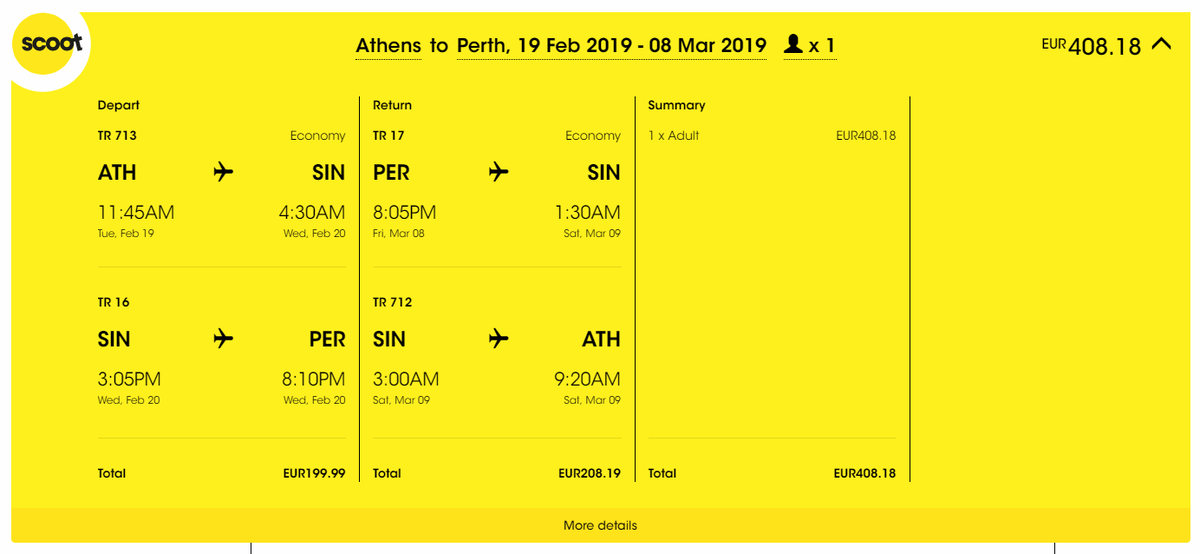Click the passenger person icon

coord(794,45)
